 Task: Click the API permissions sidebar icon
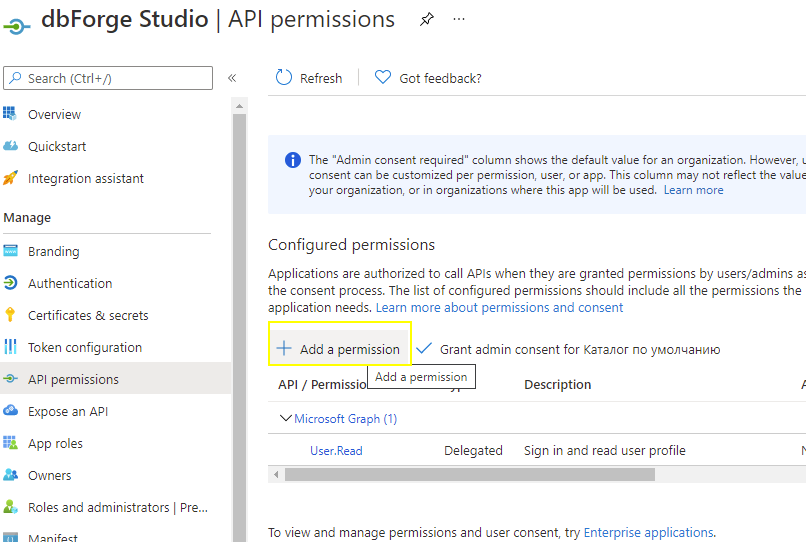tap(10, 379)
